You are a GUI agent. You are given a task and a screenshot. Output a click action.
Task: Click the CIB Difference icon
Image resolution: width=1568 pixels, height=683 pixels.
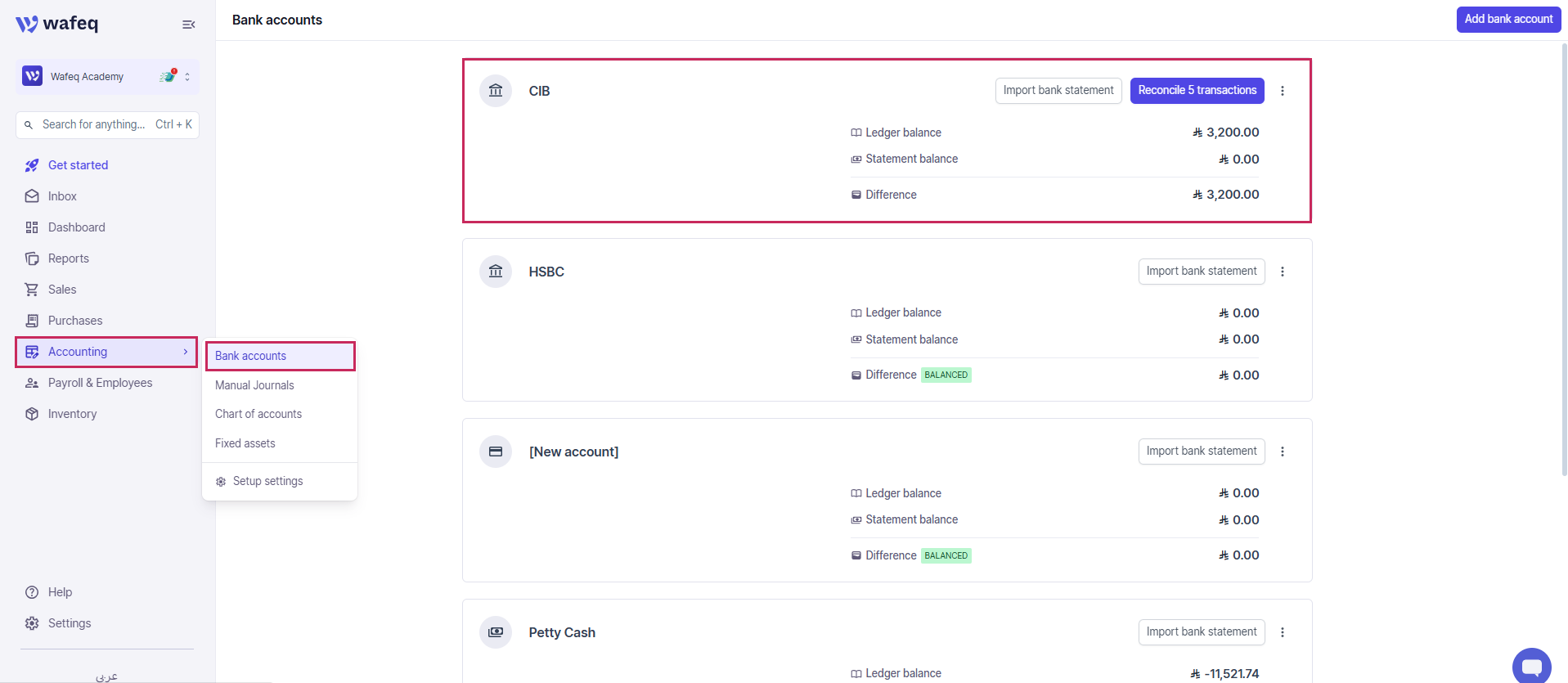856,195
